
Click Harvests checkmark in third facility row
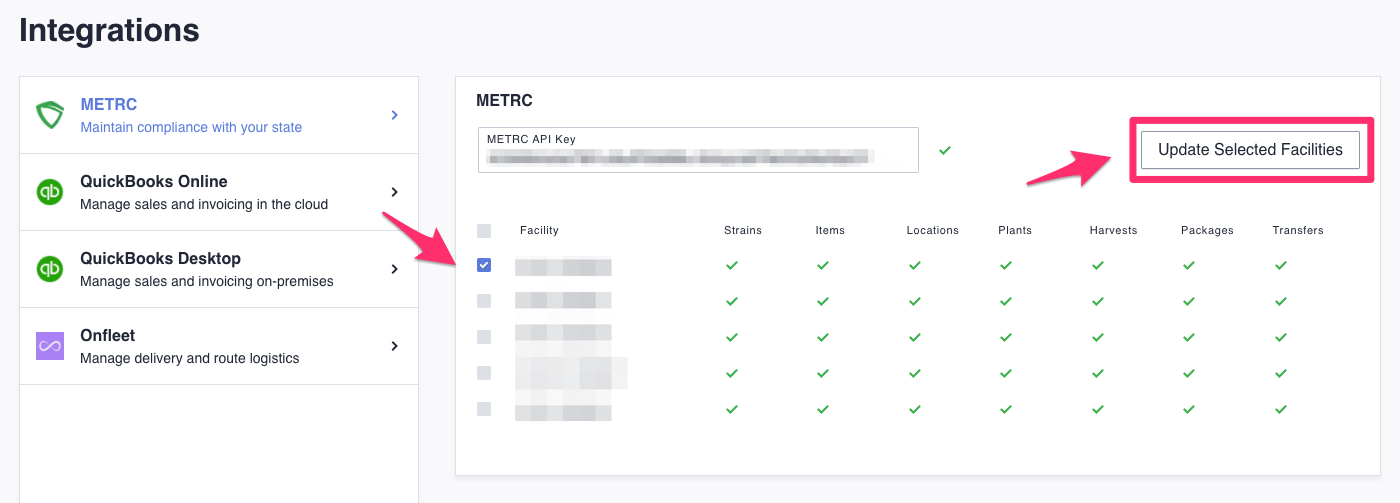[x=1097, y=337]
